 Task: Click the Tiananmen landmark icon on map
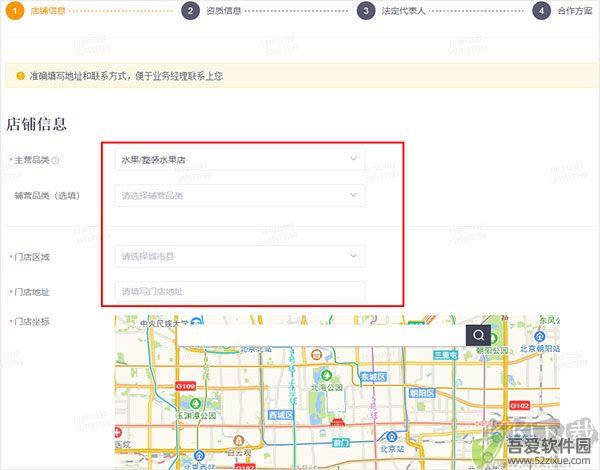pos(338,422)
